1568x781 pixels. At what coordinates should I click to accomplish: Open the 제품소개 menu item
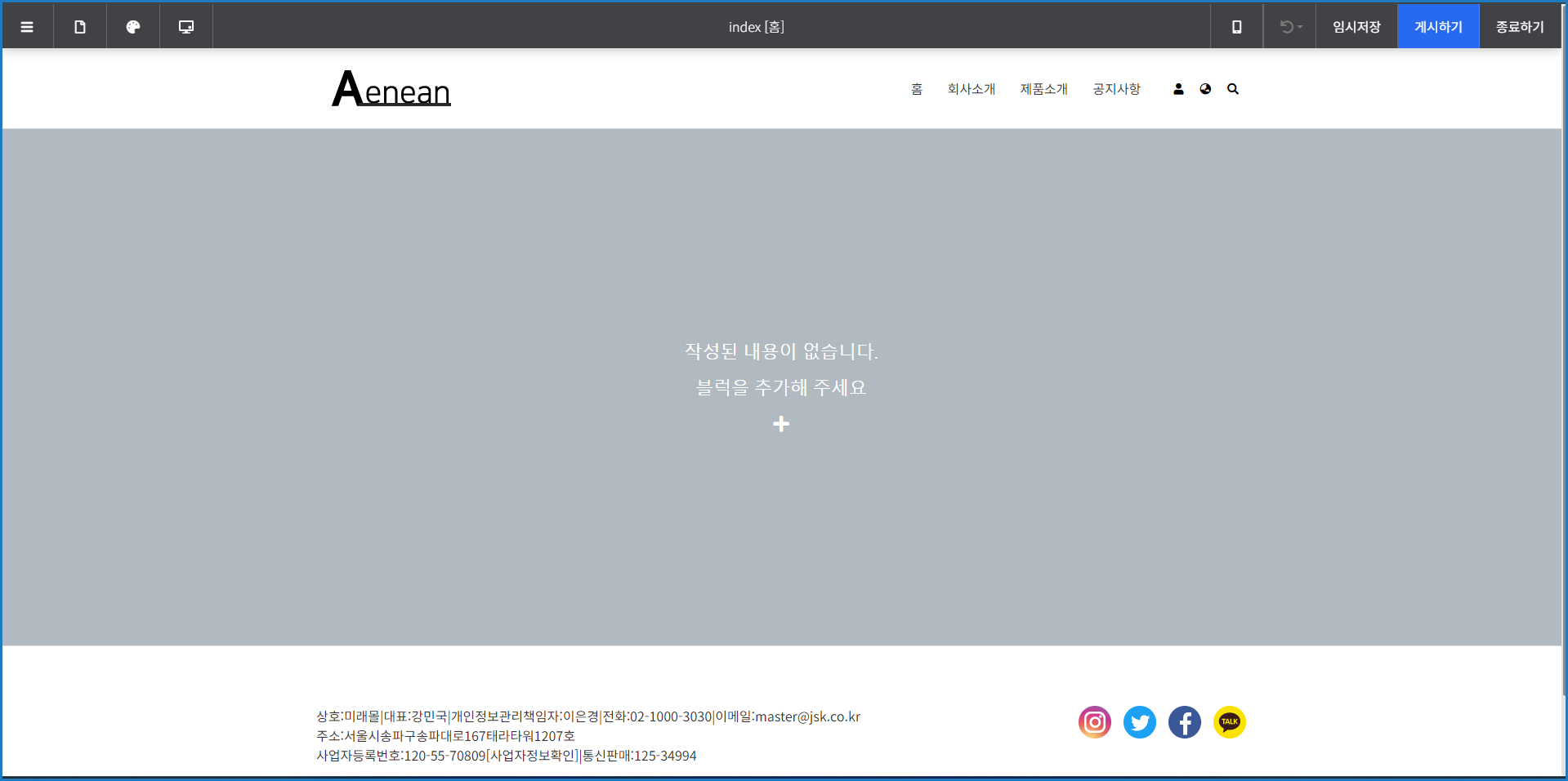[x=1043, y=89]
